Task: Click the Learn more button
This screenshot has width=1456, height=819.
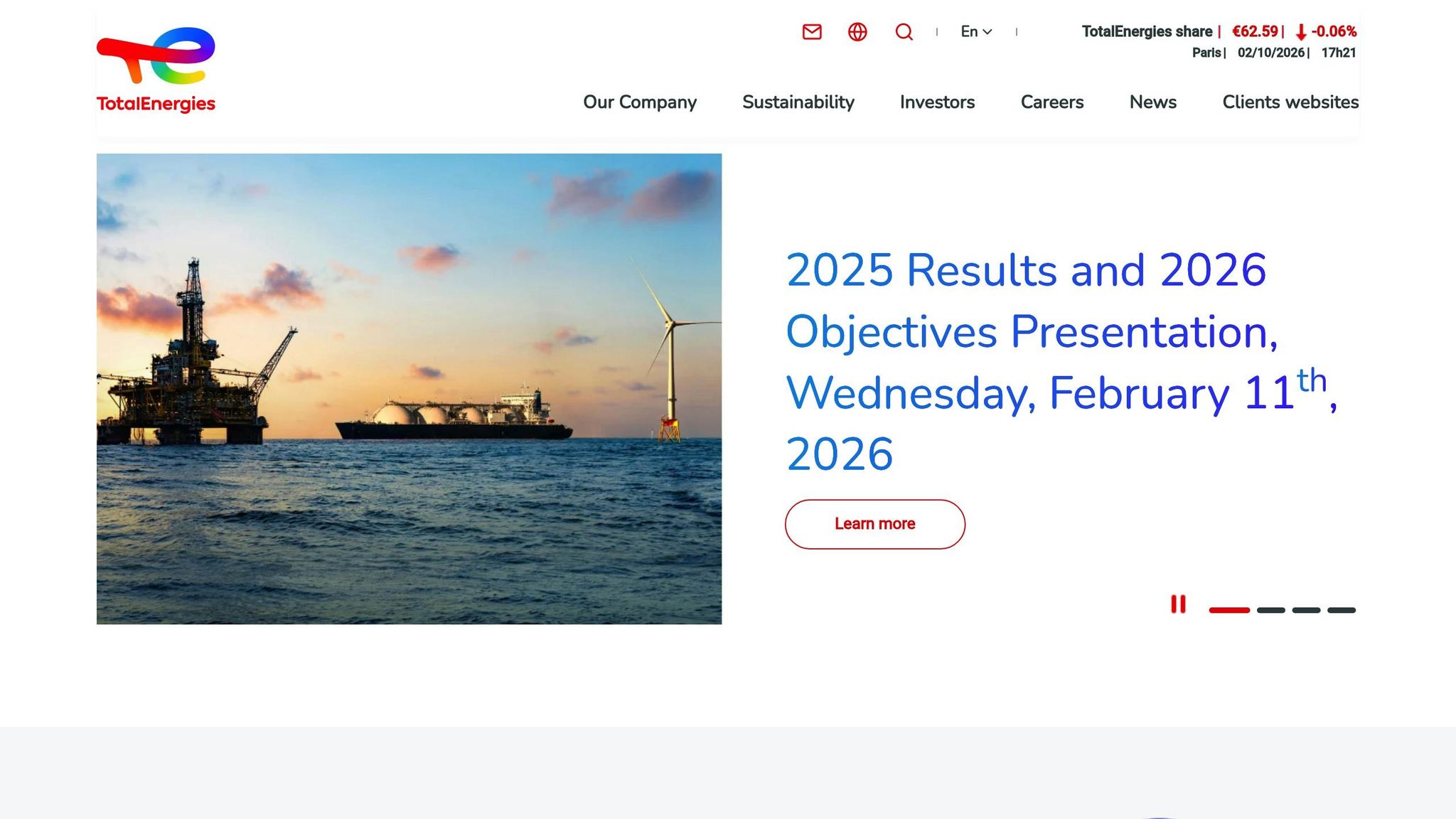Action: click(874, 524)
